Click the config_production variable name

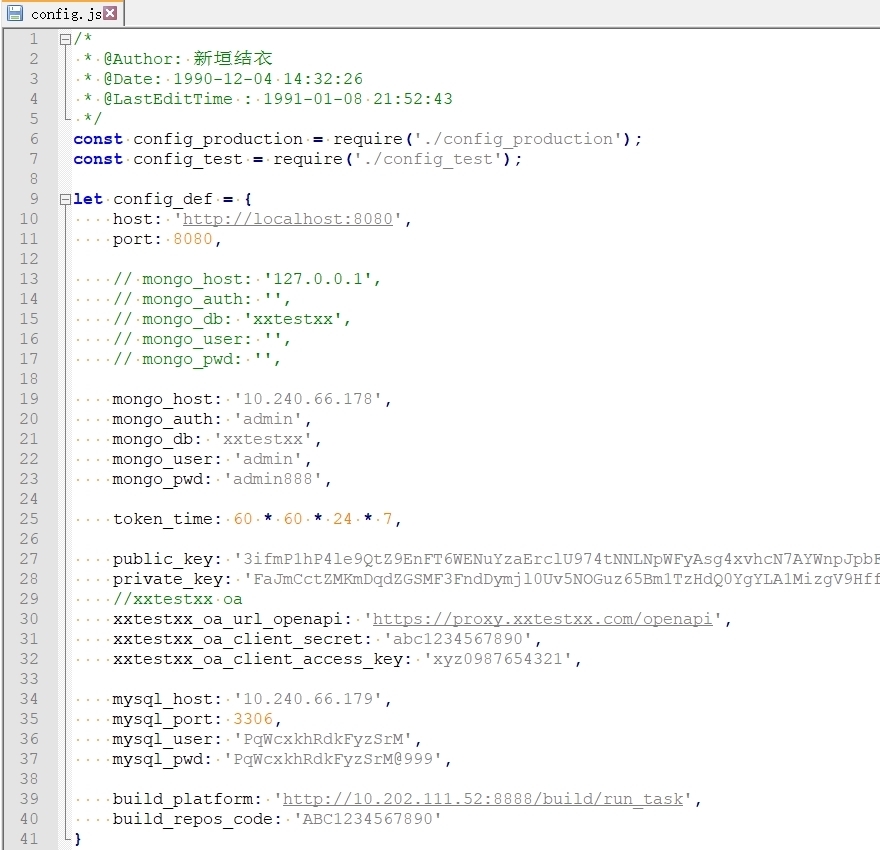pyautogui.click(x=218, y=139)
